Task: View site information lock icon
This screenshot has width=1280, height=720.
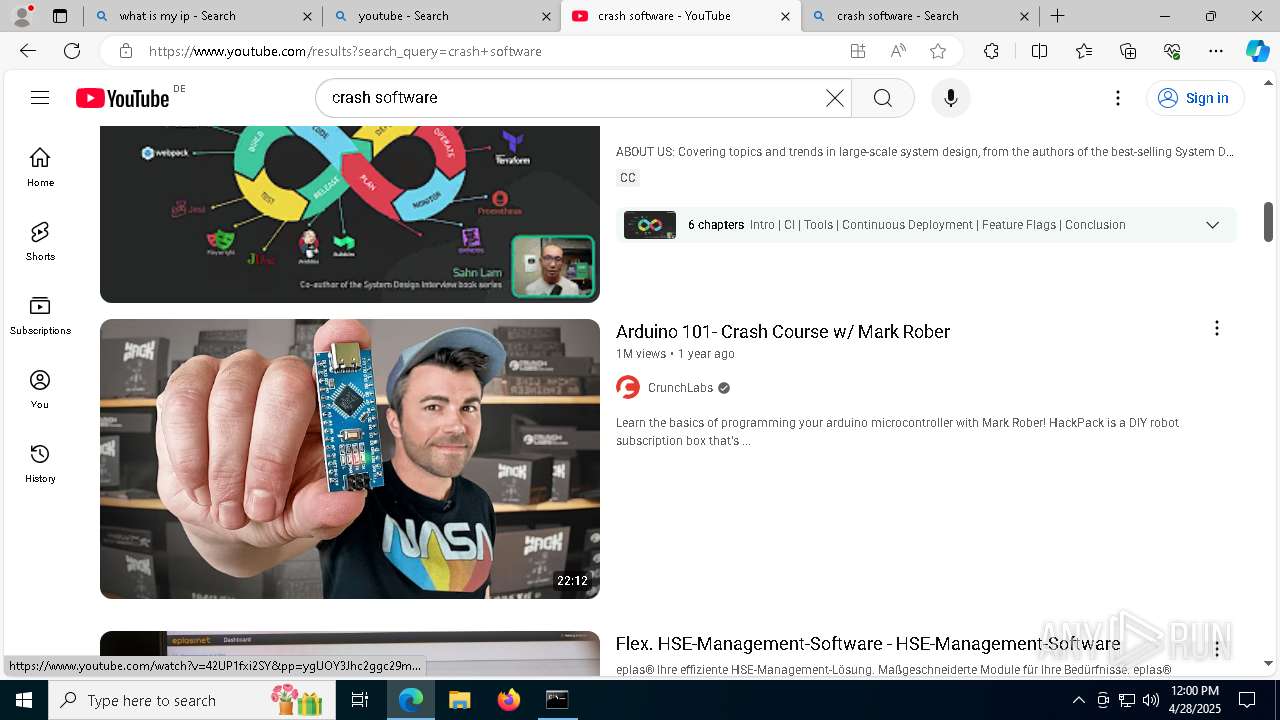Action: [x=125, y=51]
